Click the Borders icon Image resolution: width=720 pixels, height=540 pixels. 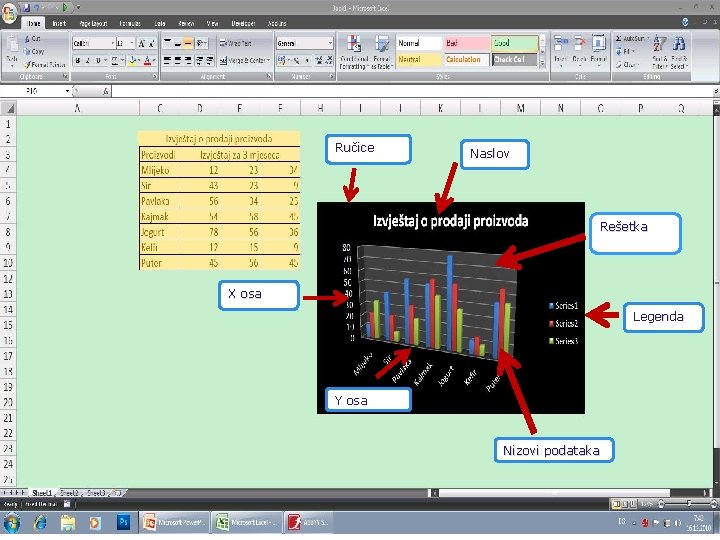114,61
